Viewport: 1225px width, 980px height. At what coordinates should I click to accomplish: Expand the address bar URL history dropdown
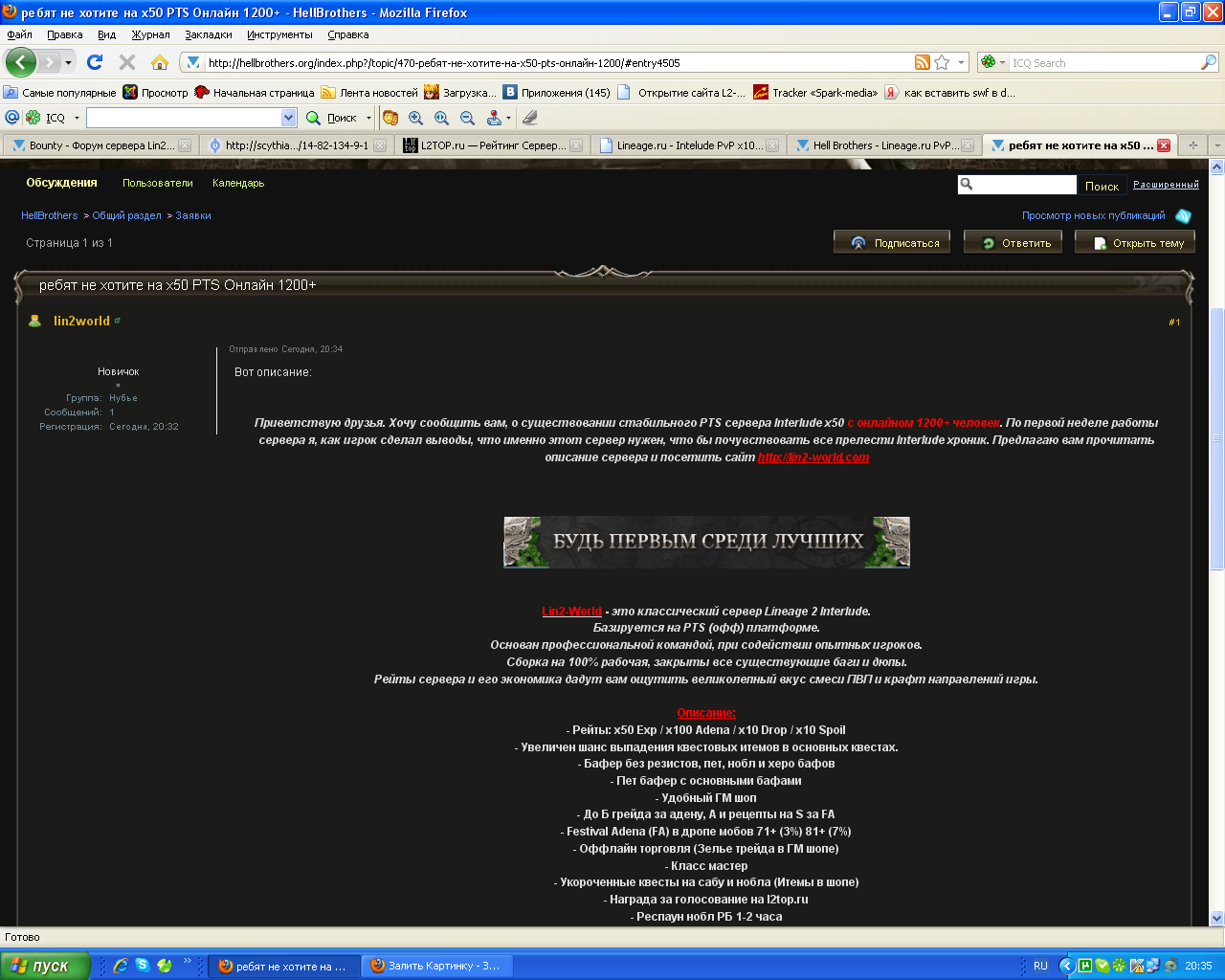coord(962,63)
